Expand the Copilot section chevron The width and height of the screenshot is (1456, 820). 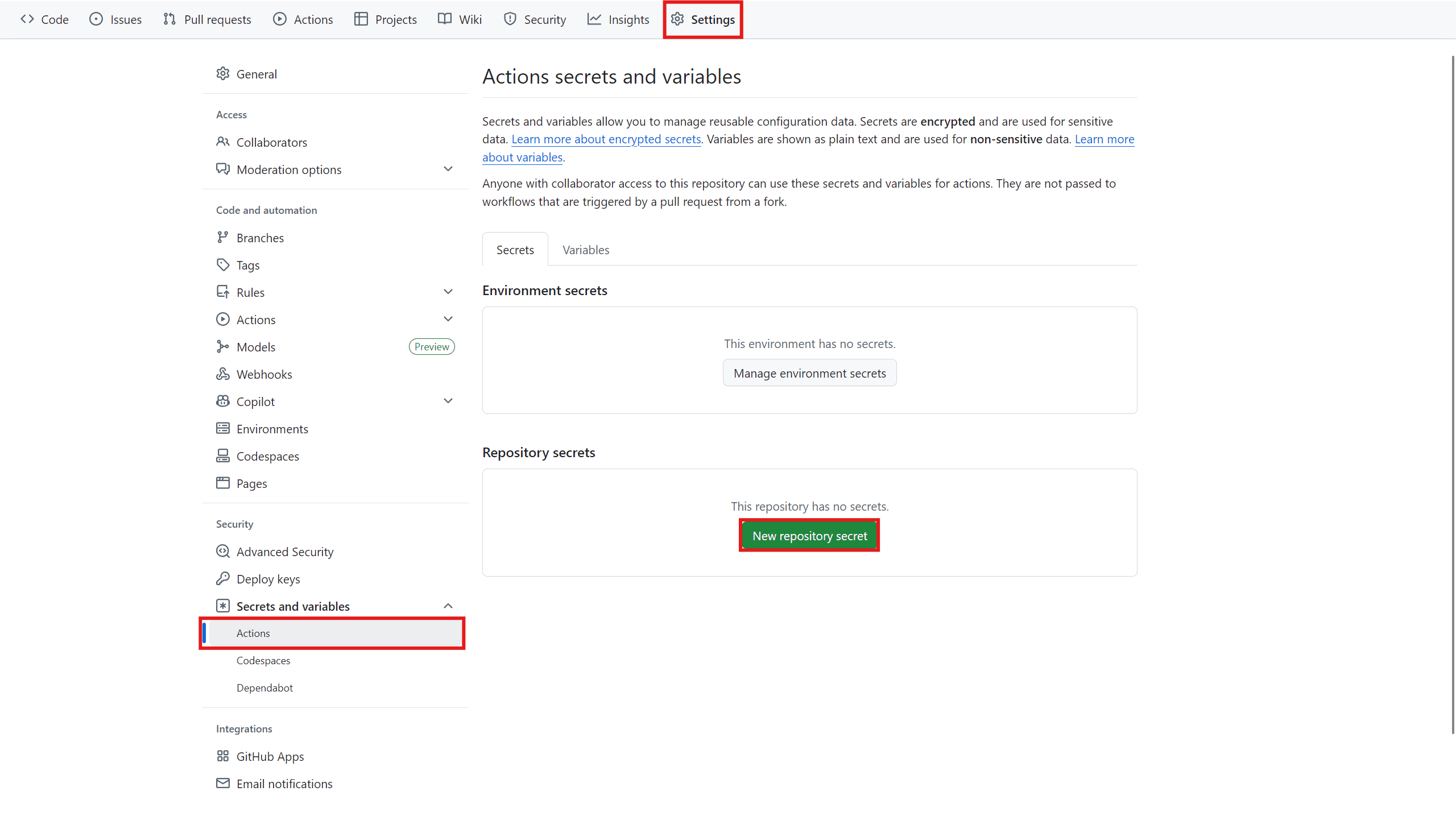(x=448, y=401)
